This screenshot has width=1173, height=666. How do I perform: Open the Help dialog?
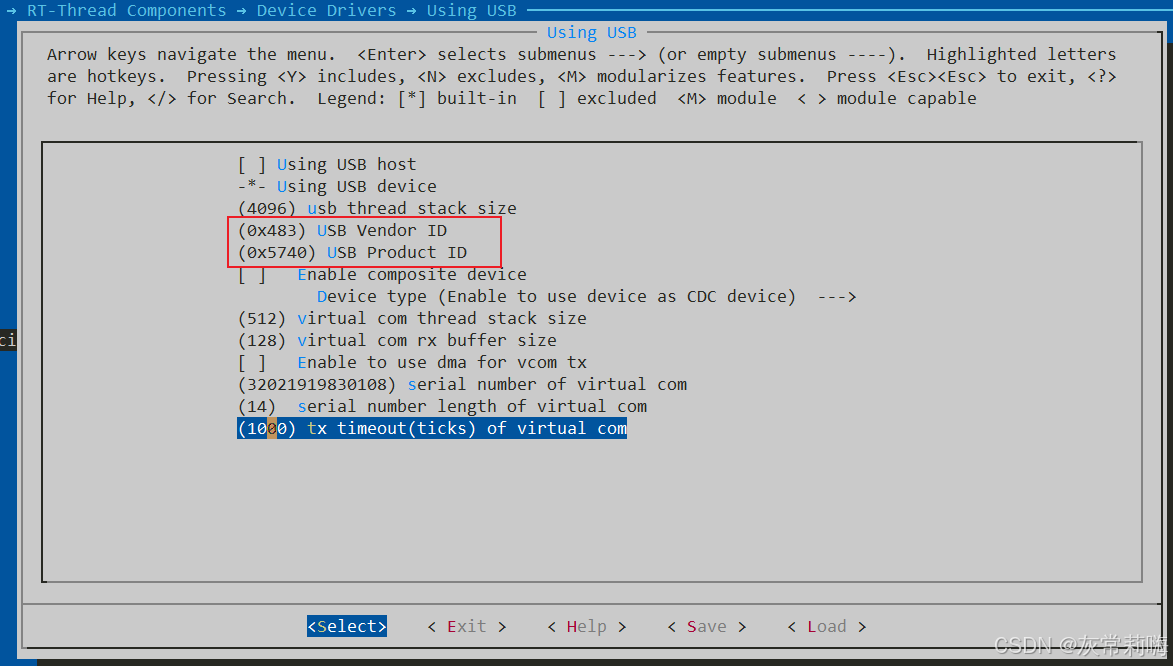point(586,626)
